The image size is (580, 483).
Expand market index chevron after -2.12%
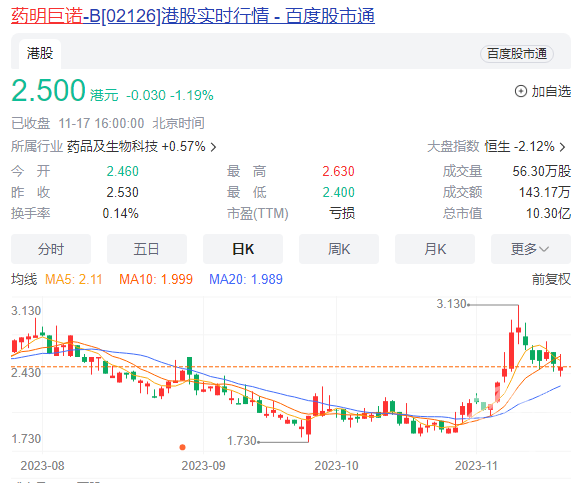[562, 147]
